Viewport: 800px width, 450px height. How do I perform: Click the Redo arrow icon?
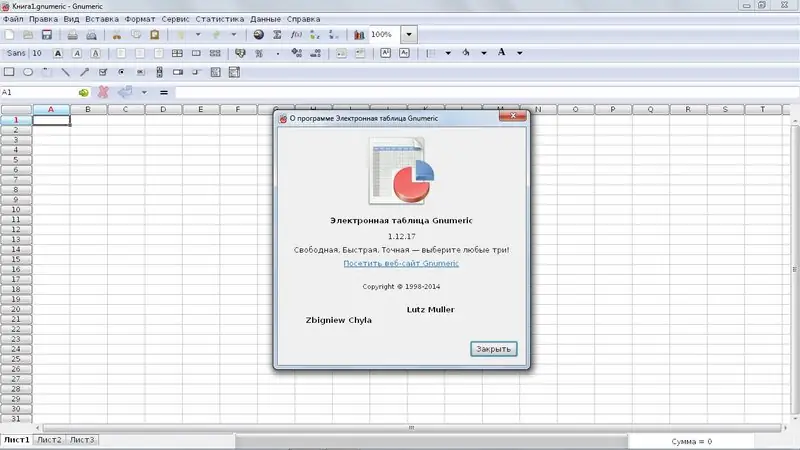pyautogui.click(x=216, y=35)
